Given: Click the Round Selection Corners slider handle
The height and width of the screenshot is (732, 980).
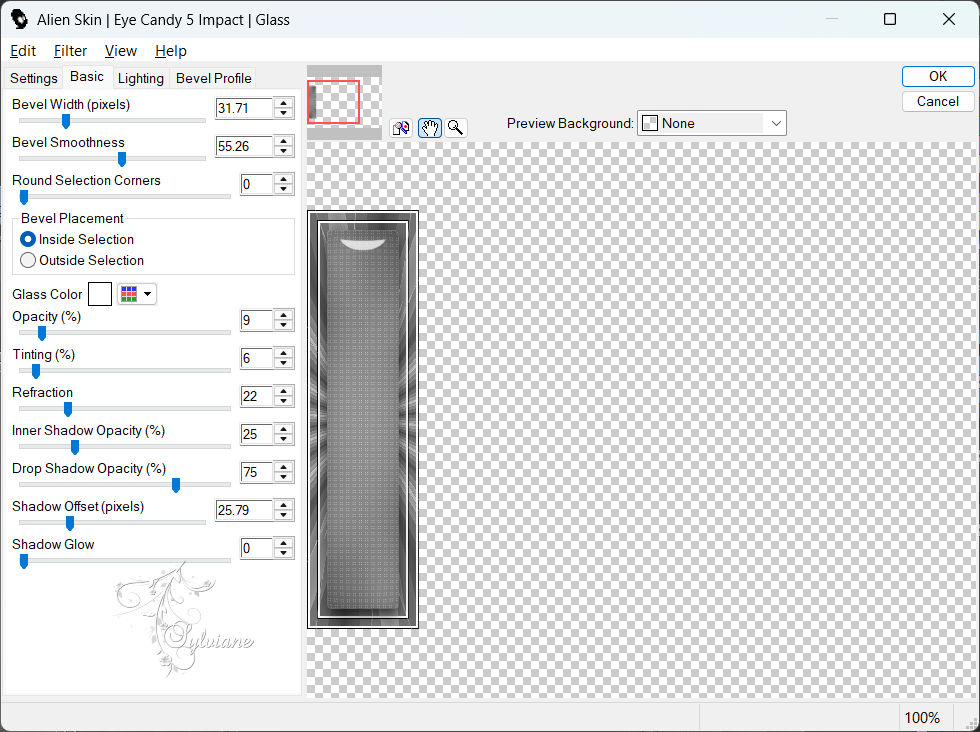Looking at the screenshot, I should 24,198.
